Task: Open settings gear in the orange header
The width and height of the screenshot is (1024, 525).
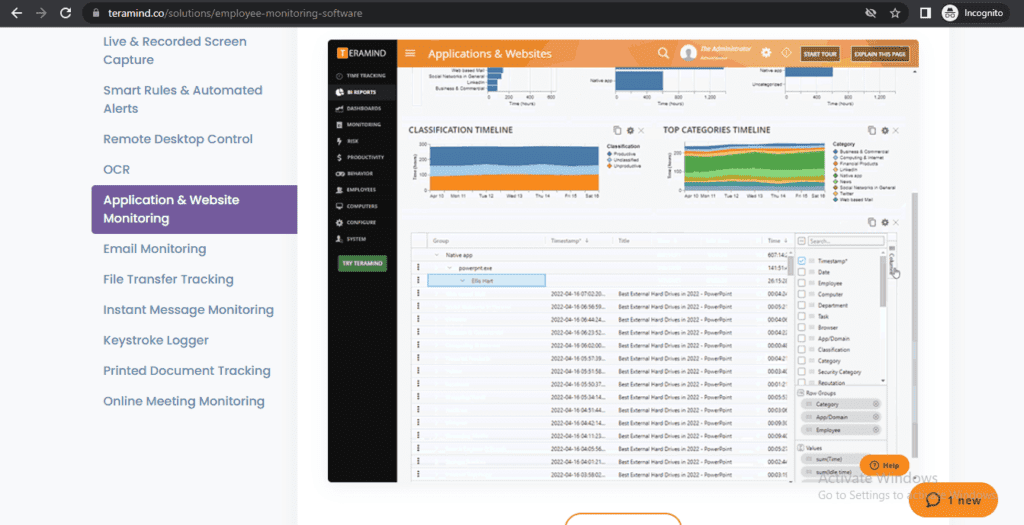Action: tap(766, 53)
